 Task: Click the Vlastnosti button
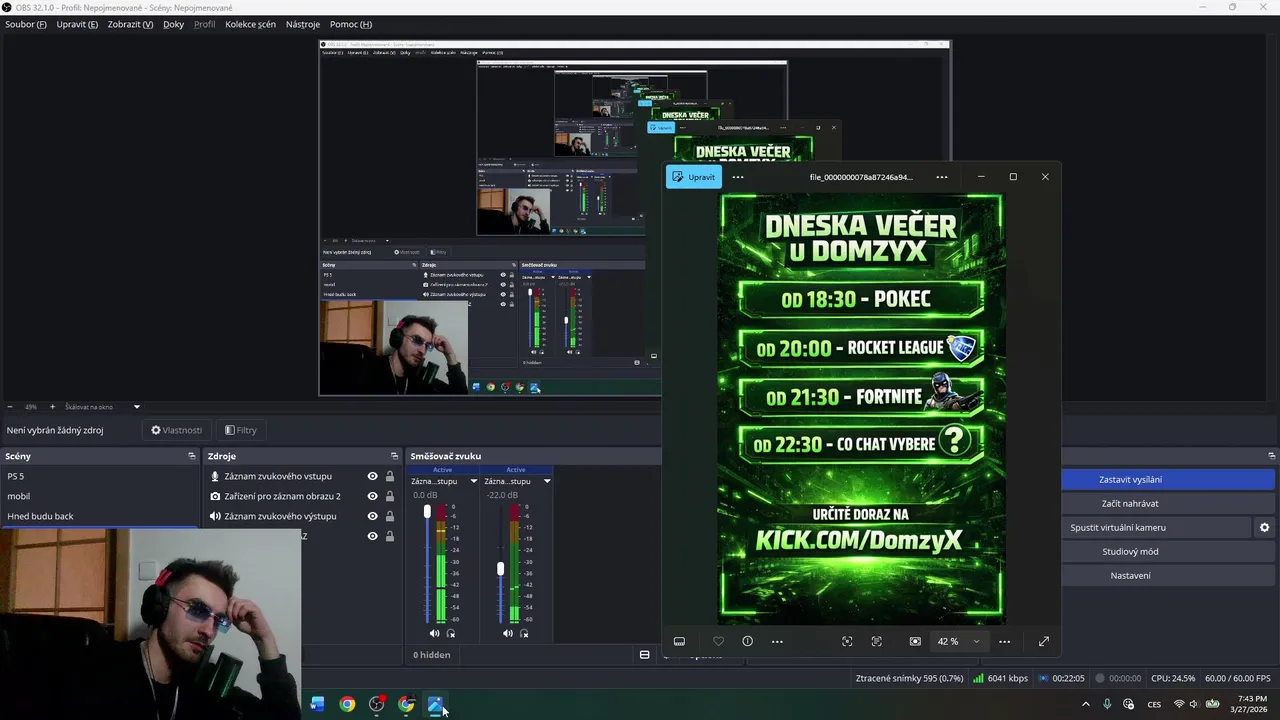[177, 430]
